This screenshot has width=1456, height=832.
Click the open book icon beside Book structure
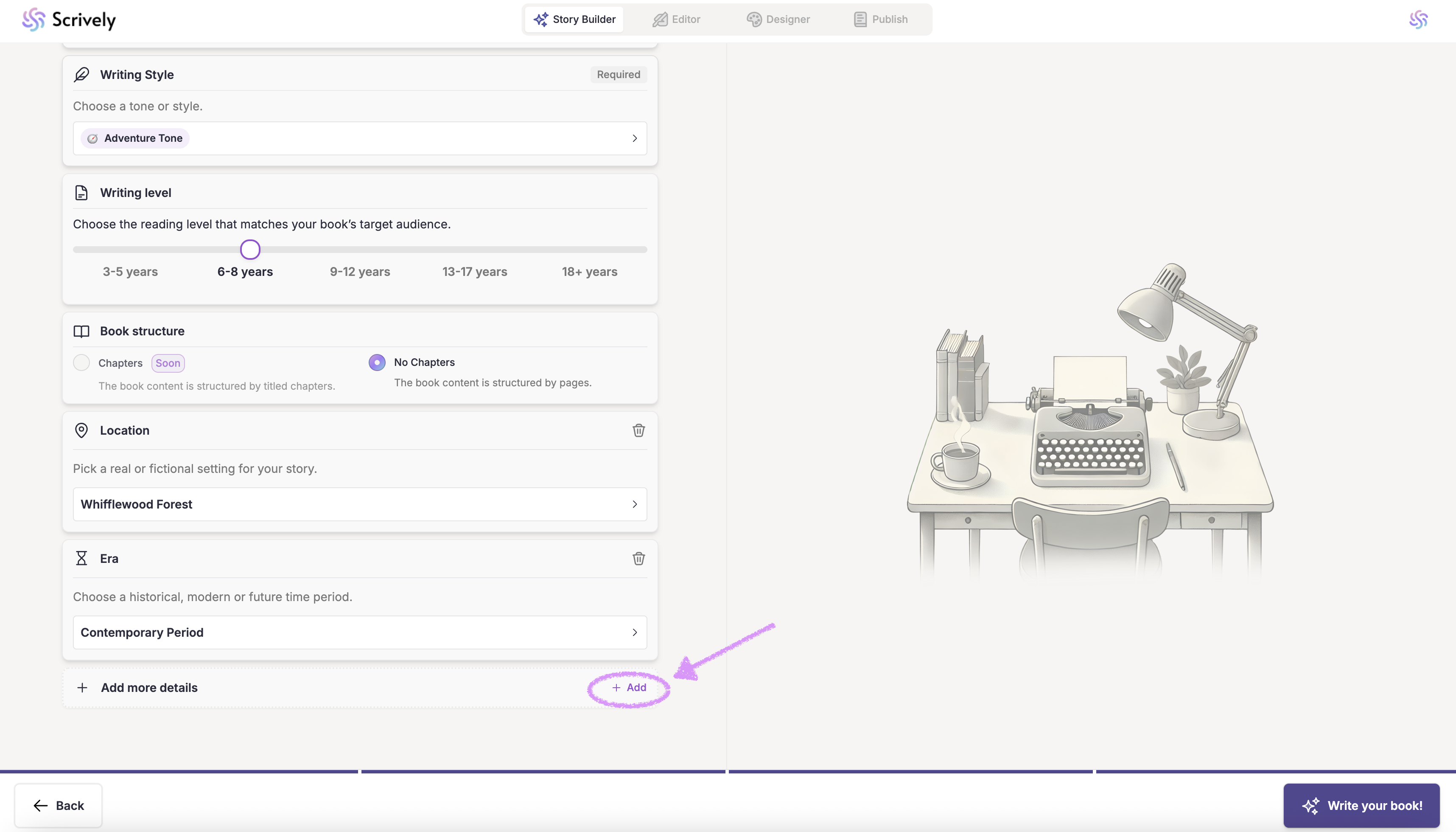click(81, 332)
